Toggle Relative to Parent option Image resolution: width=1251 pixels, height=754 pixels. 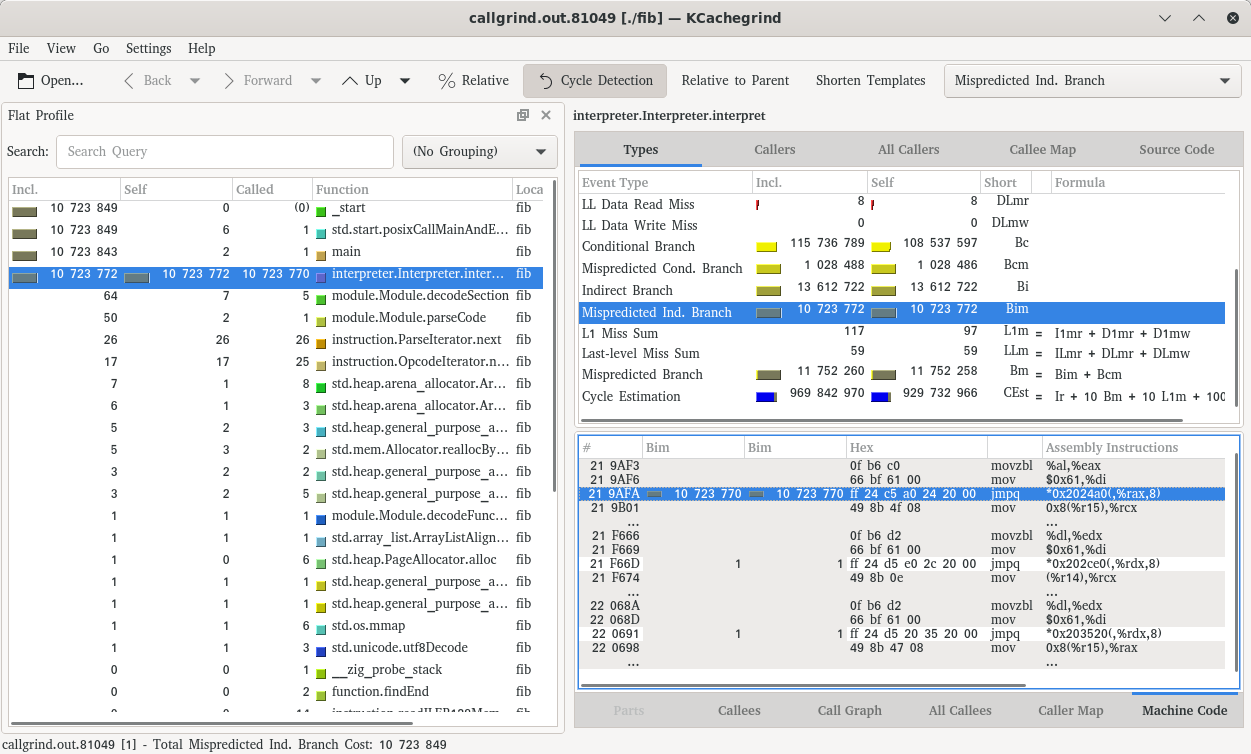pos(735,81)
